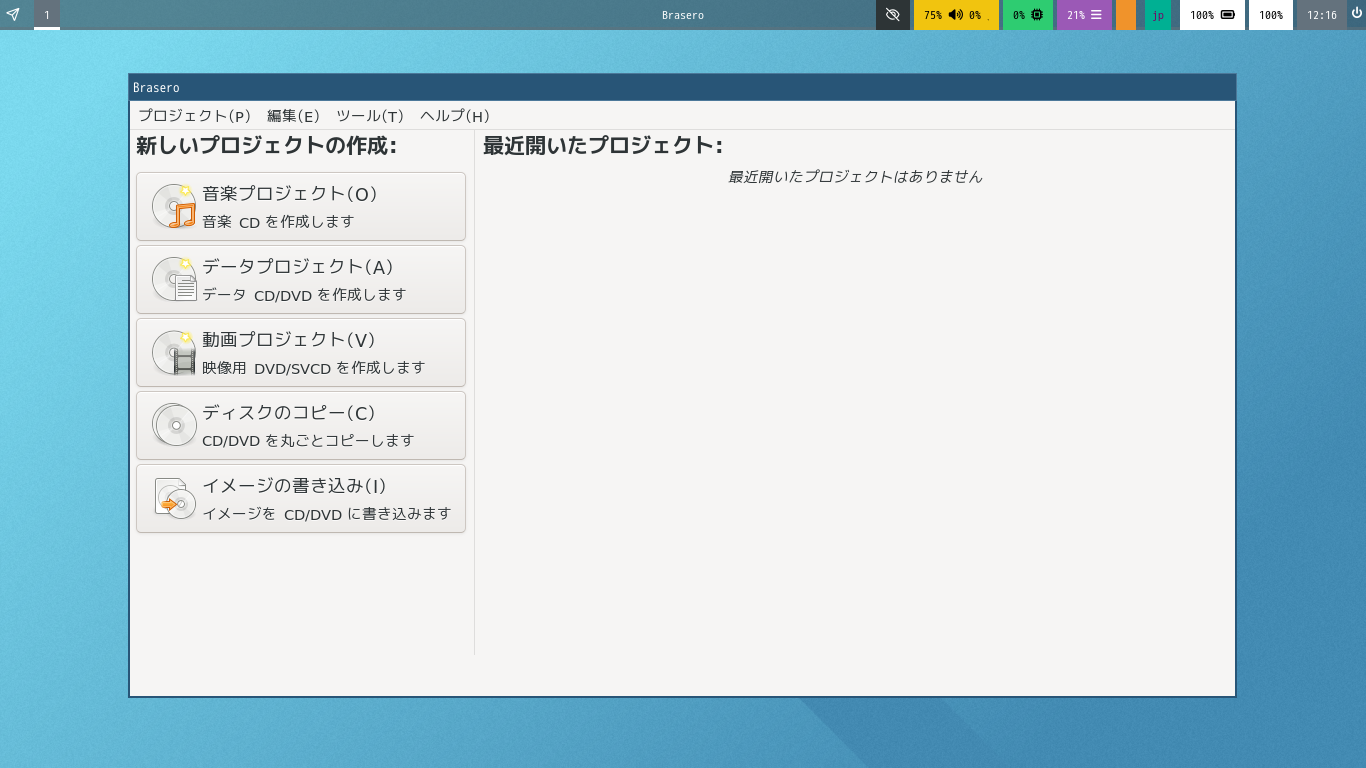Click the data disc document icon

[x=174, y=279]
